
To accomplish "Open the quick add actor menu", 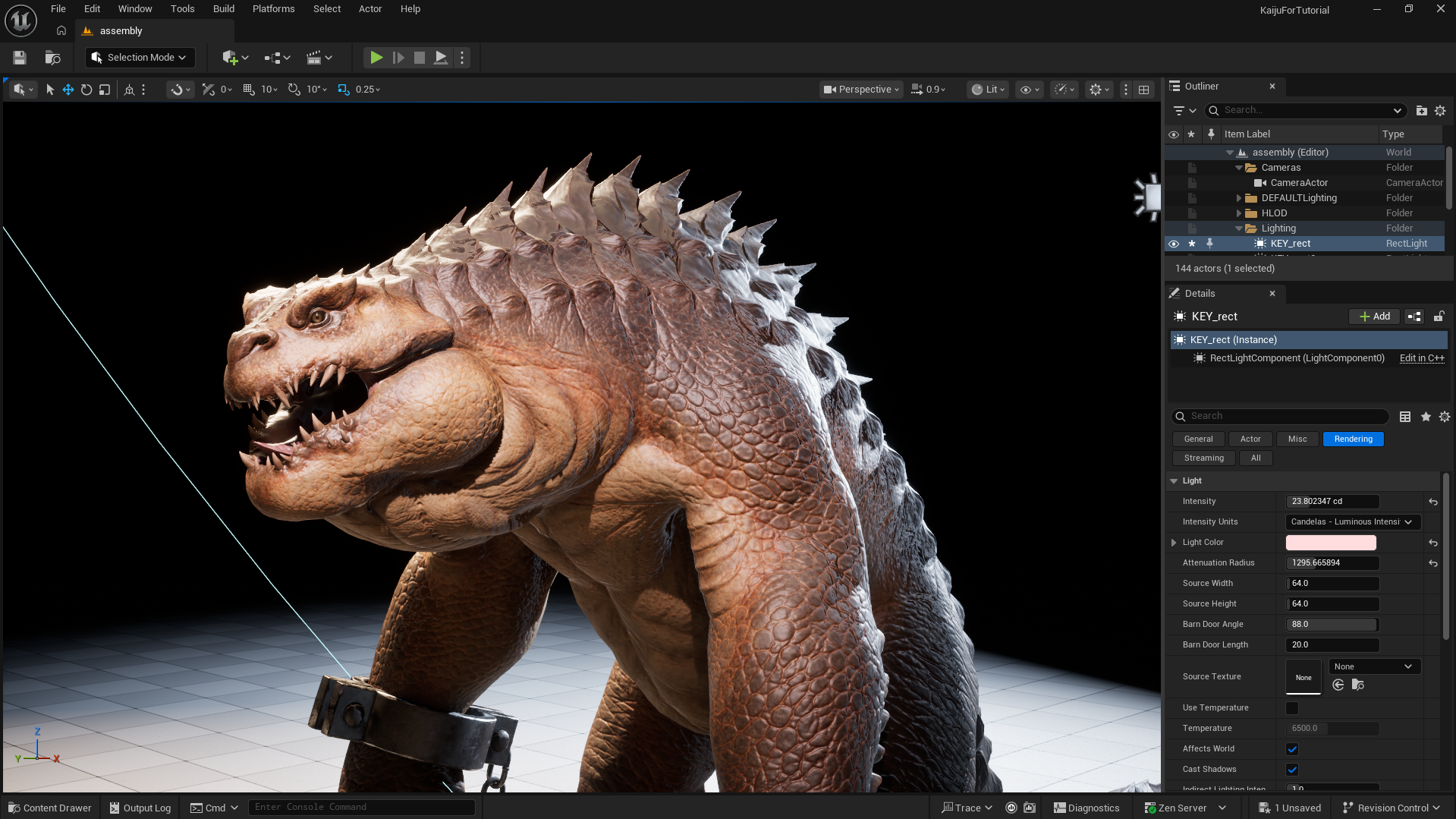I will pyautogui.click(x=235, y=58).
